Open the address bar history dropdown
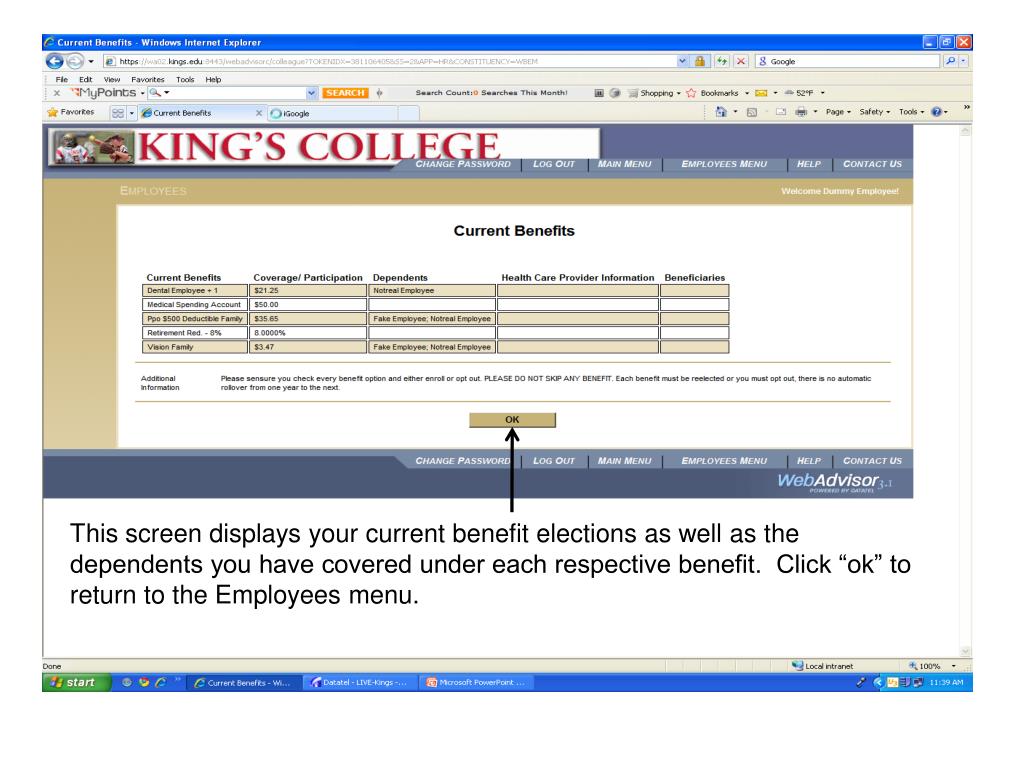The image size is (1024, 768). (682, 61)
